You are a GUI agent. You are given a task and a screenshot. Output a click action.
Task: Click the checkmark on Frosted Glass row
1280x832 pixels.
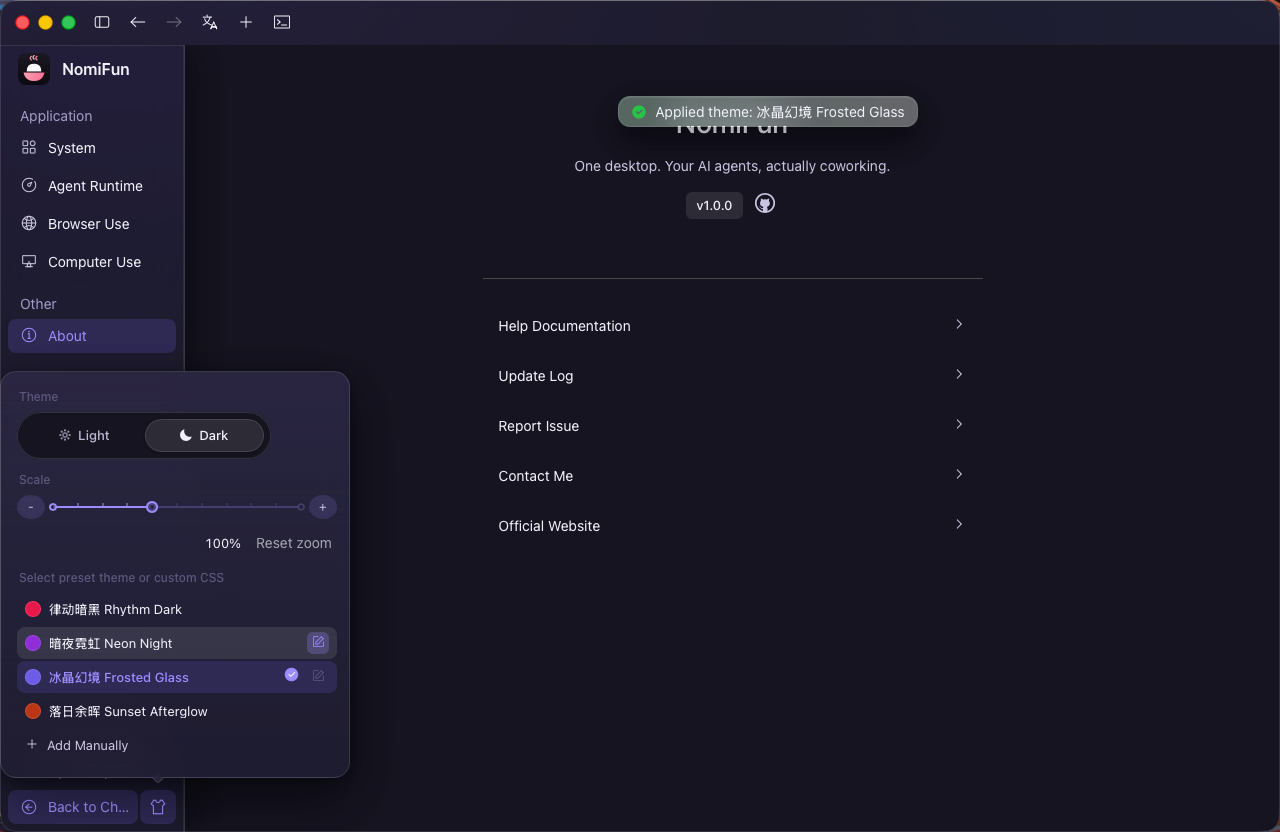(291, 675)
